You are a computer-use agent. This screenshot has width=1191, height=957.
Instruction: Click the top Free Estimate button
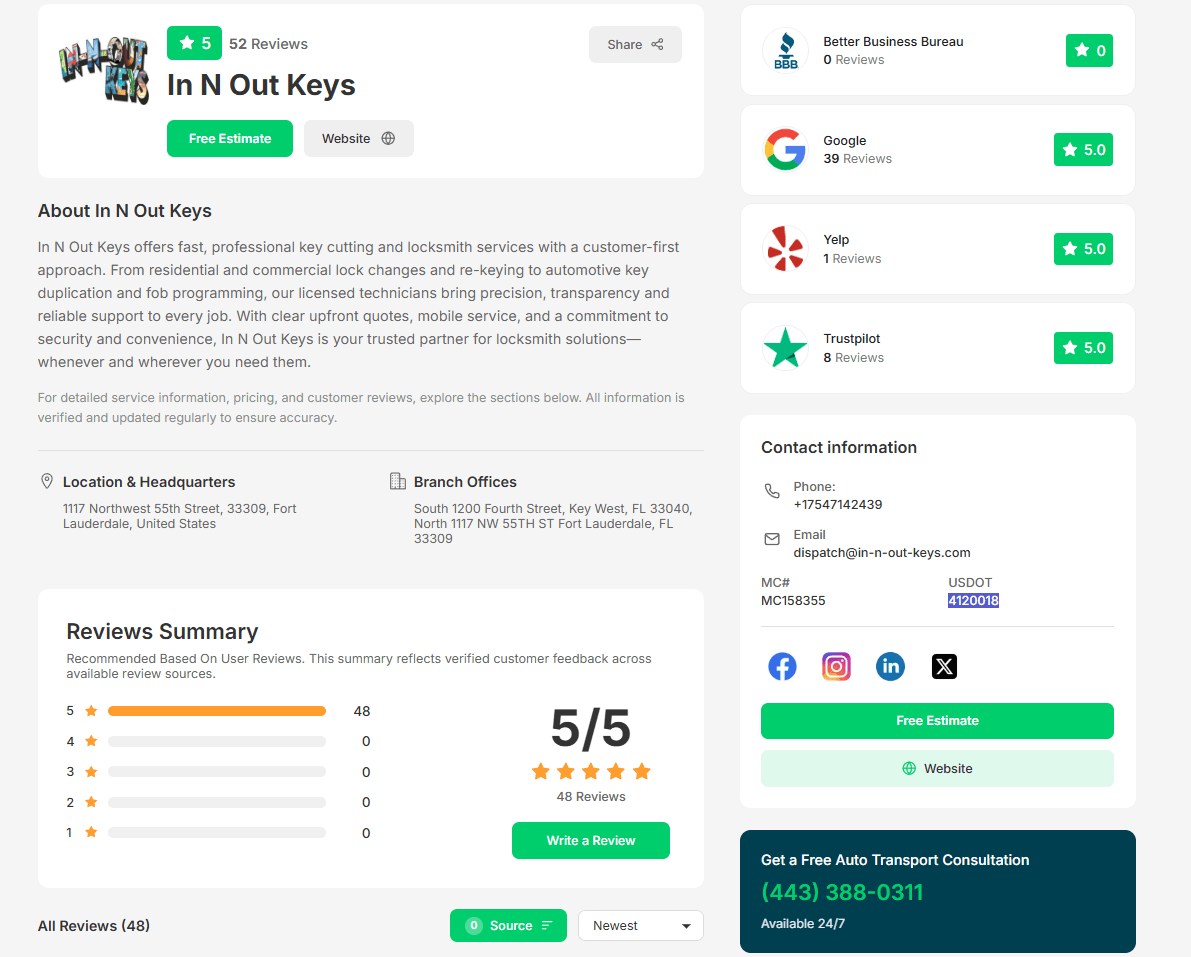tap(230, 139)
